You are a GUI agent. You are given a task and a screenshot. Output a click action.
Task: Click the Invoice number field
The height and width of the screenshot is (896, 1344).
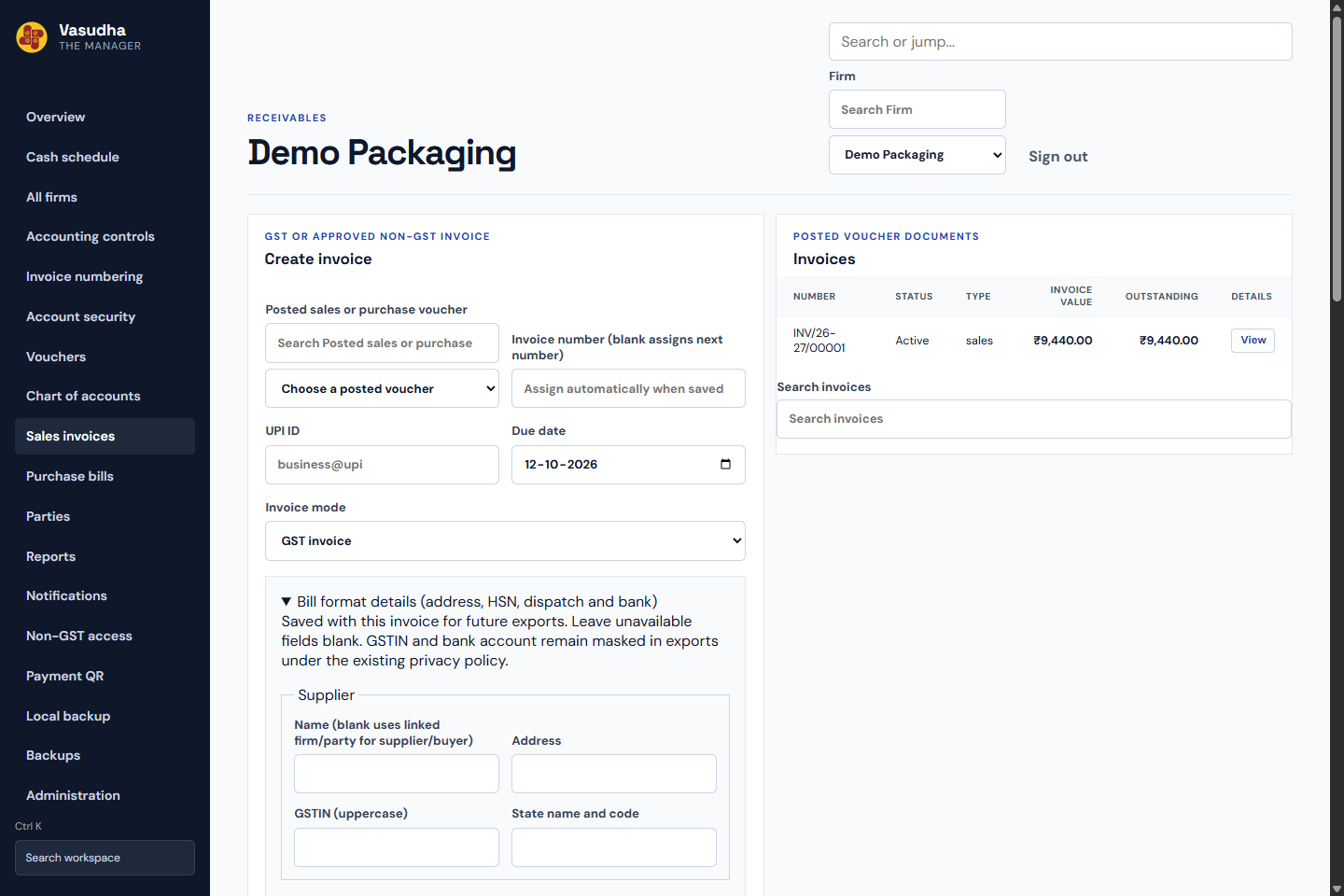coord(628,388)
